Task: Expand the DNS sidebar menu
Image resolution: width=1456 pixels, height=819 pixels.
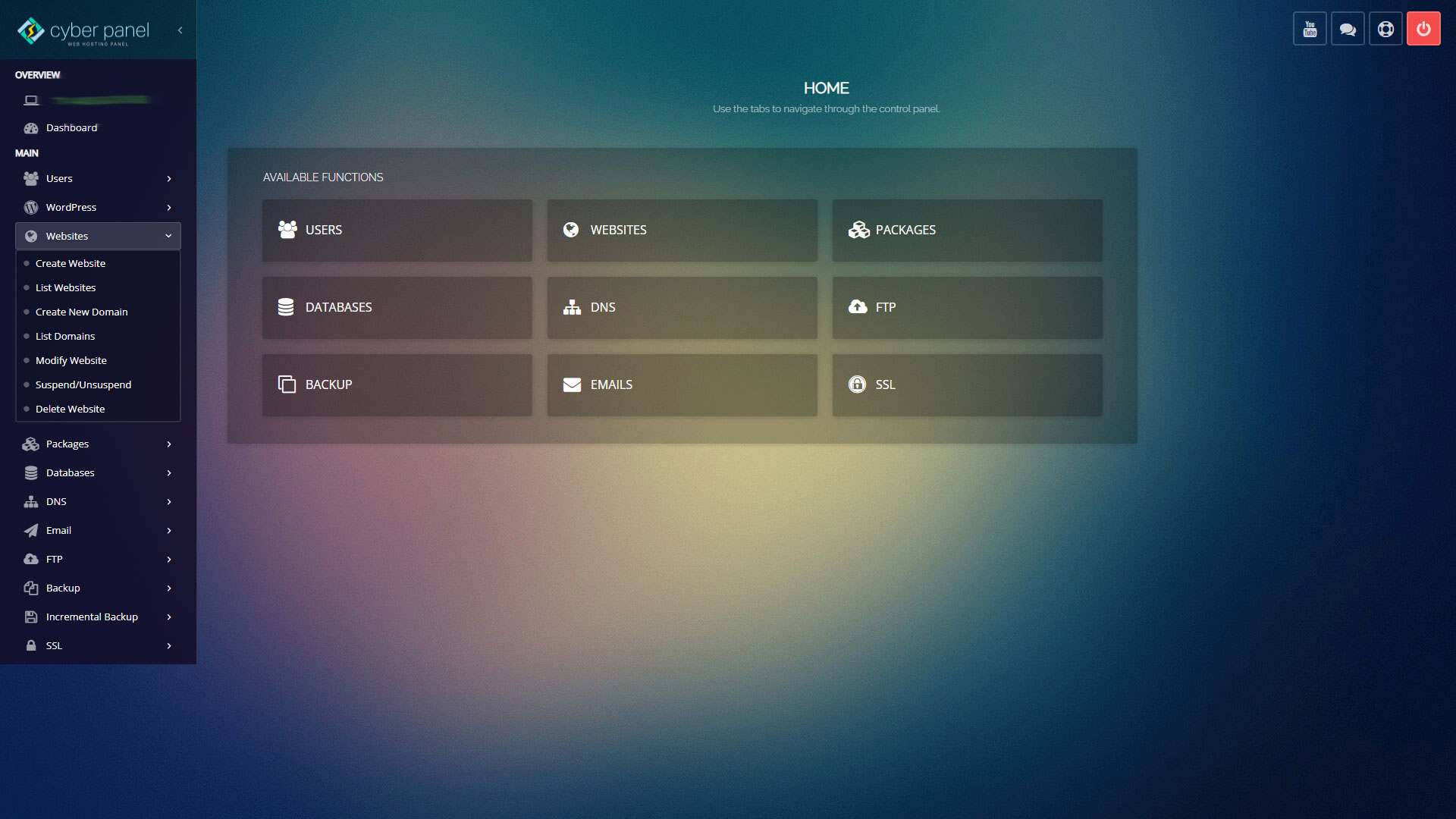Action: pos(98,501)
